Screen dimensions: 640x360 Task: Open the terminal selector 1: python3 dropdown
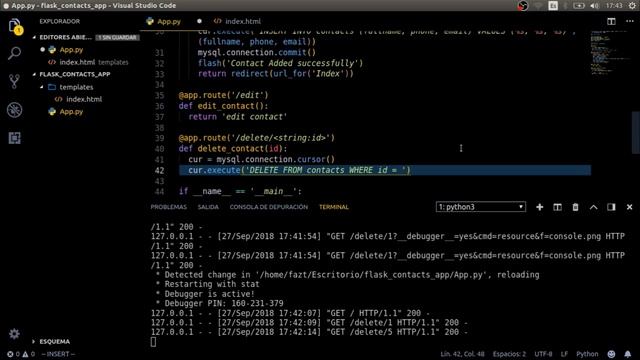tap(481, 207)
